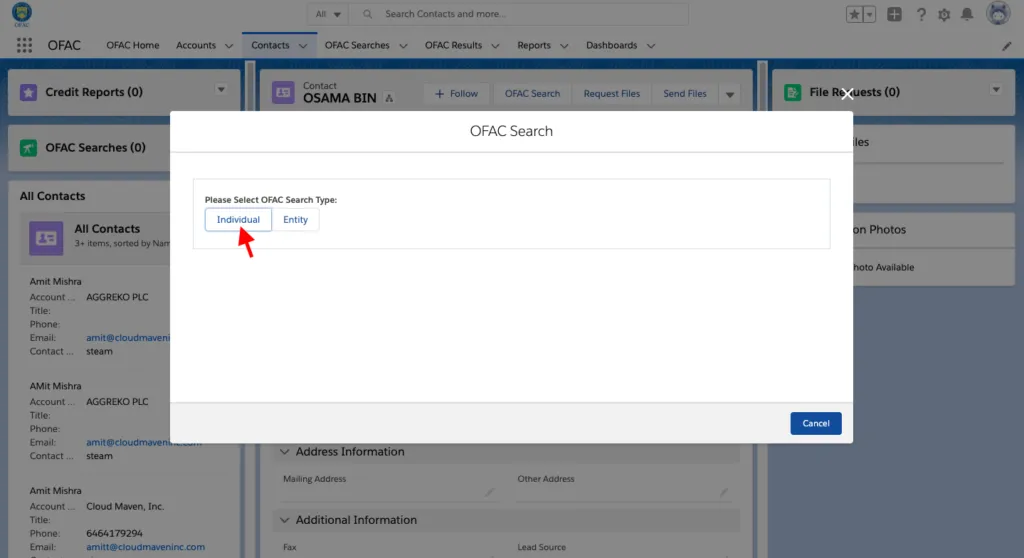Viewport: 1024px width, 558px height.
Task: Open the user profile avatar
Action: (998, 14)
